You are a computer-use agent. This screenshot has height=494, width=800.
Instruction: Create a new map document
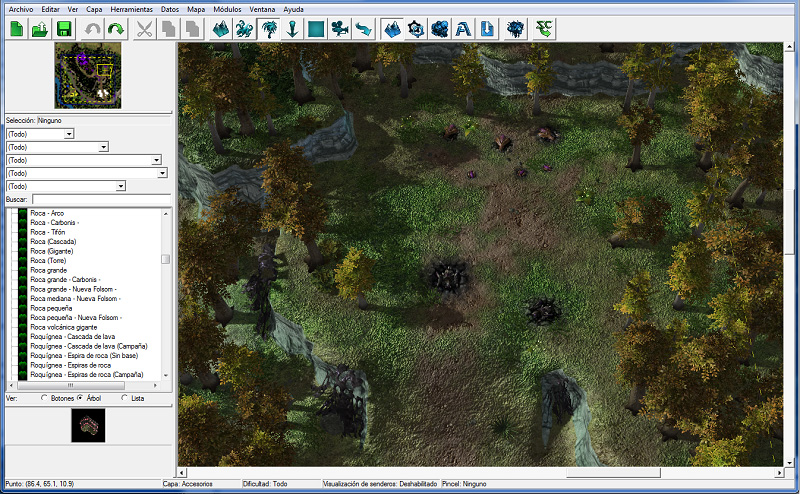(x=16, y=29)
